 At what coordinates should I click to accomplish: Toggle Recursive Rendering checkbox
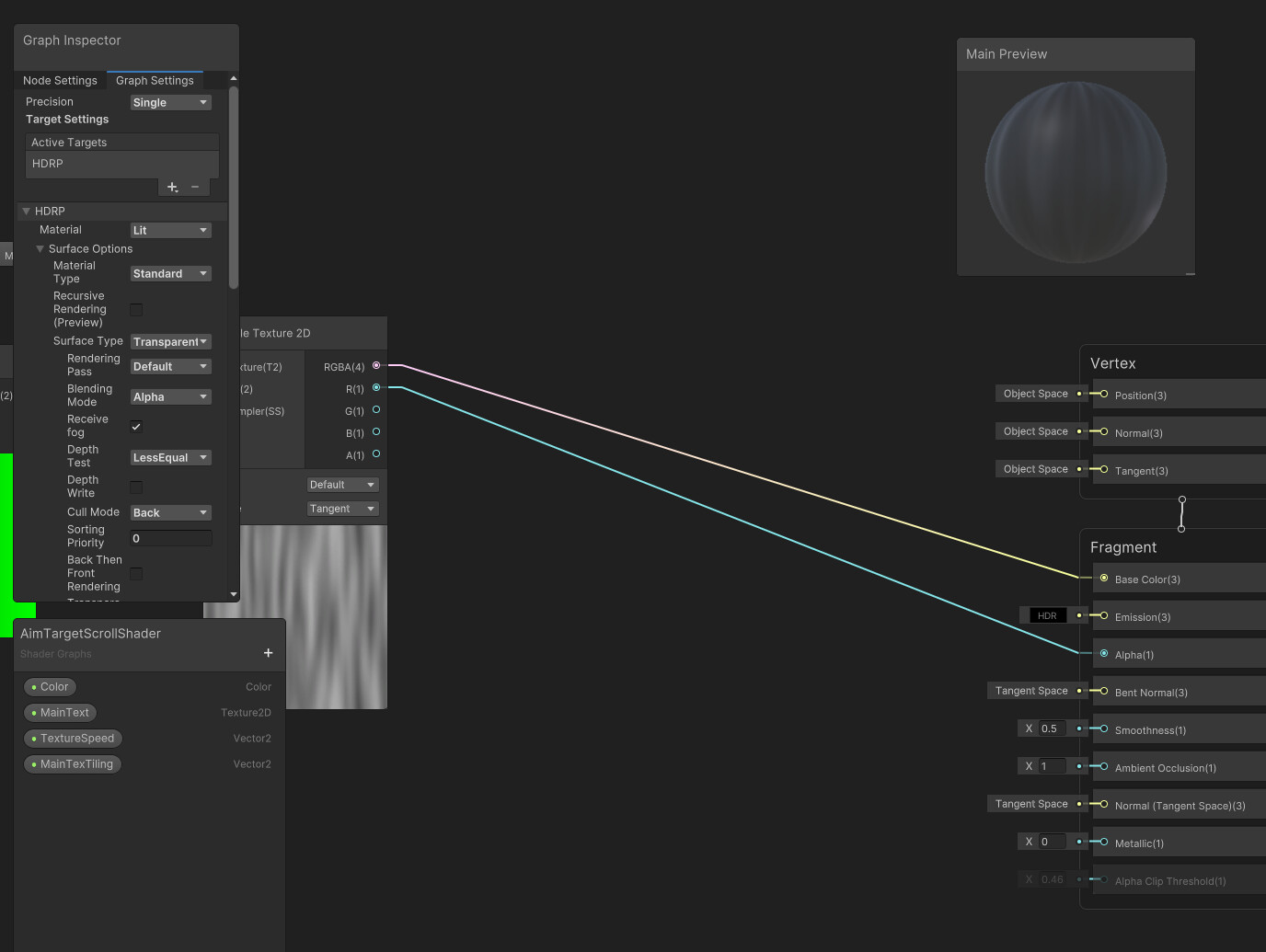click(136, 309)
